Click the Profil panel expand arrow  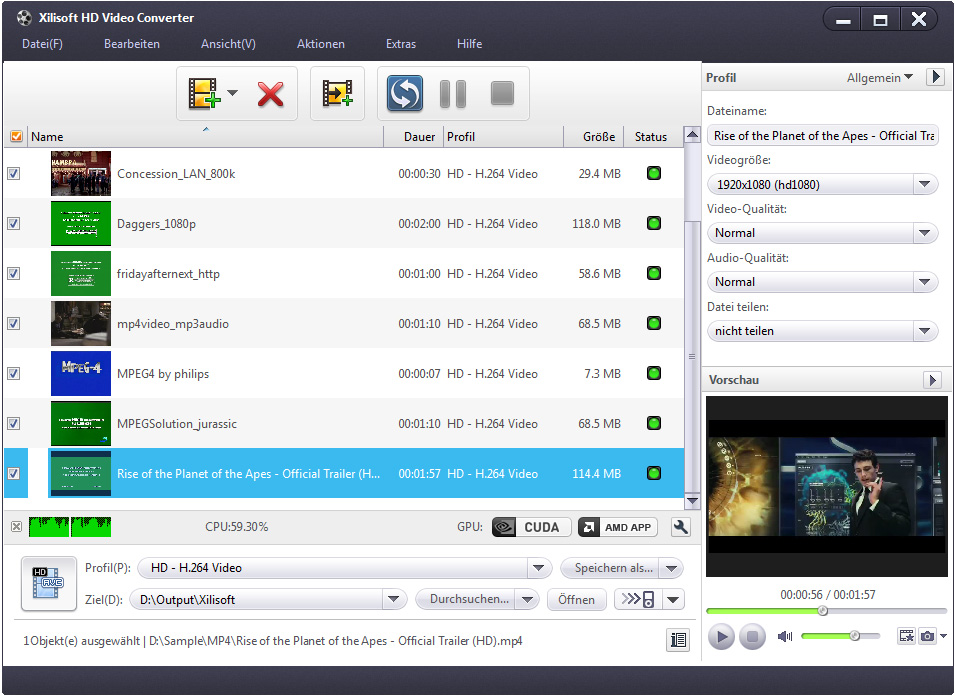pyautogui.click(x=936, y=77)
